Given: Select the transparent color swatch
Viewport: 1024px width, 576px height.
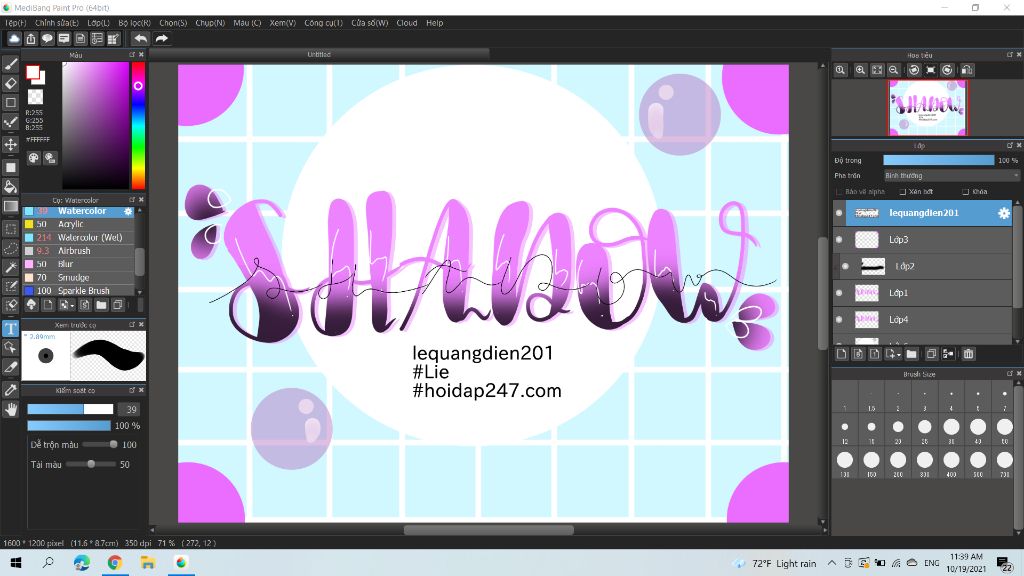Looking at the screenshot, I should point(35,97).
